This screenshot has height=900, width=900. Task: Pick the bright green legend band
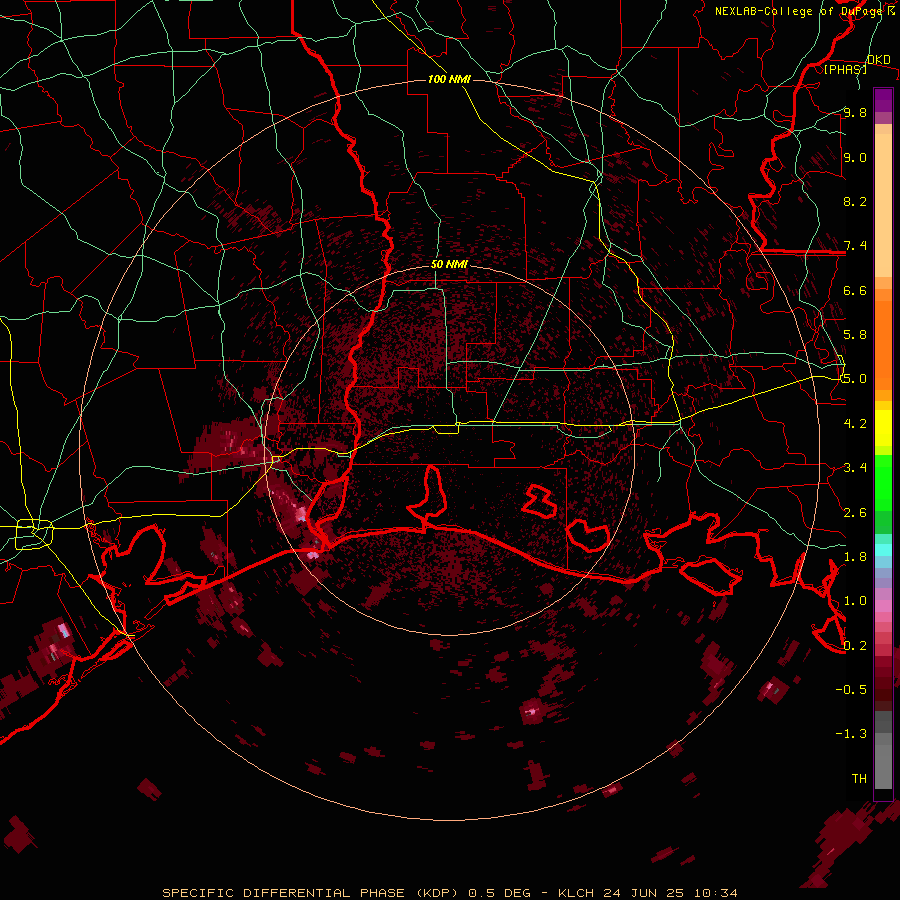(x=883, y=483)
